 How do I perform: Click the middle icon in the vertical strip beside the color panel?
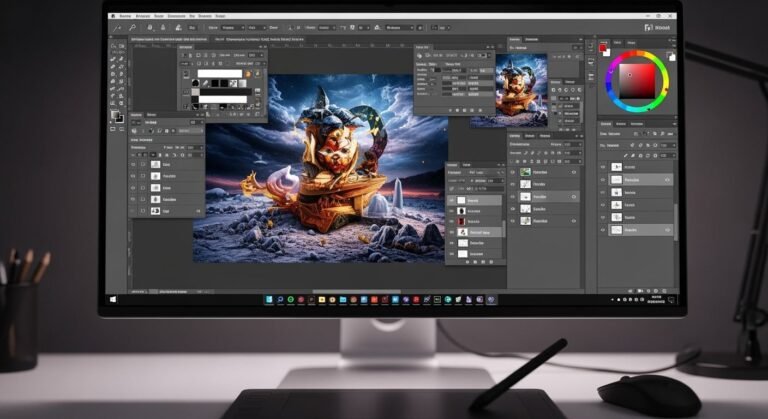tap(591, 62)
